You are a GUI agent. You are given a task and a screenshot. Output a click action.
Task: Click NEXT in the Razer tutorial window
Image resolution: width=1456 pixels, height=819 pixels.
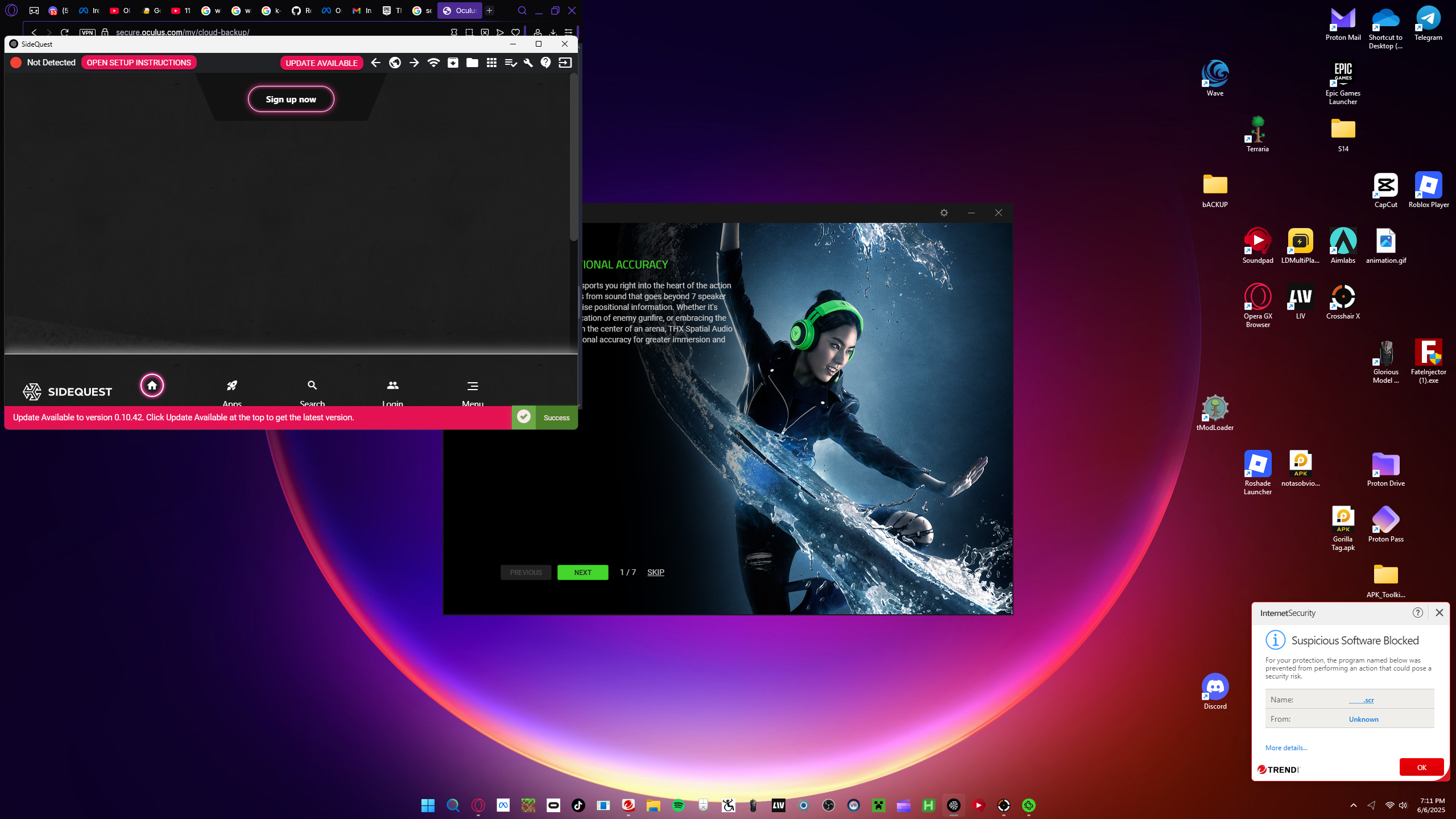click(582, 572)
